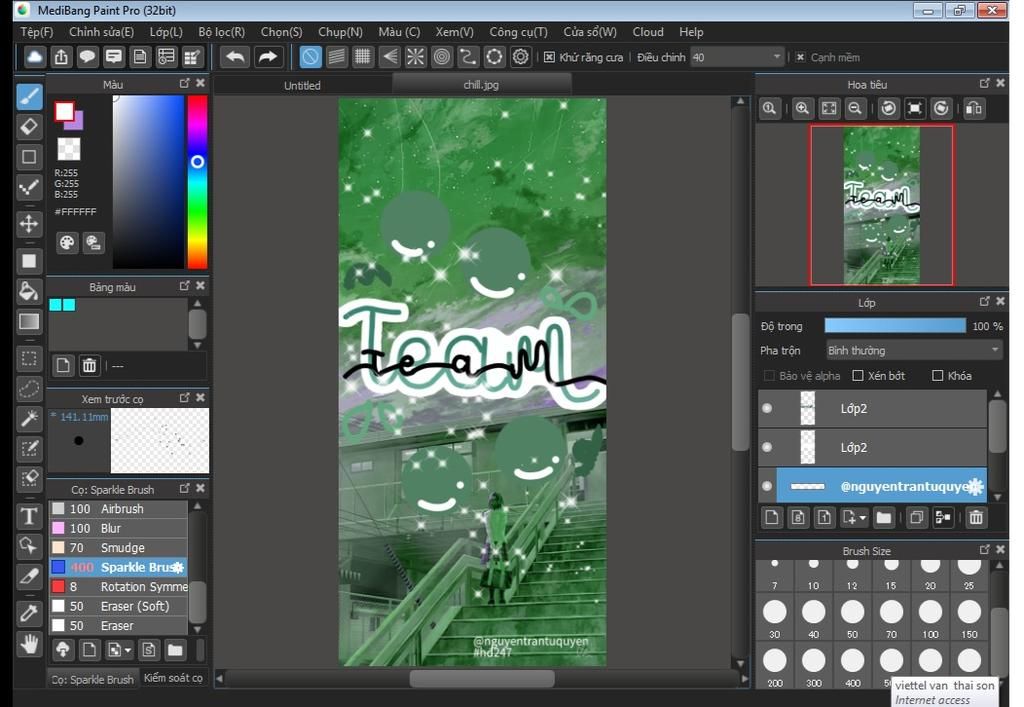
Task: Create a new layer folder
Action: [884, 518]
